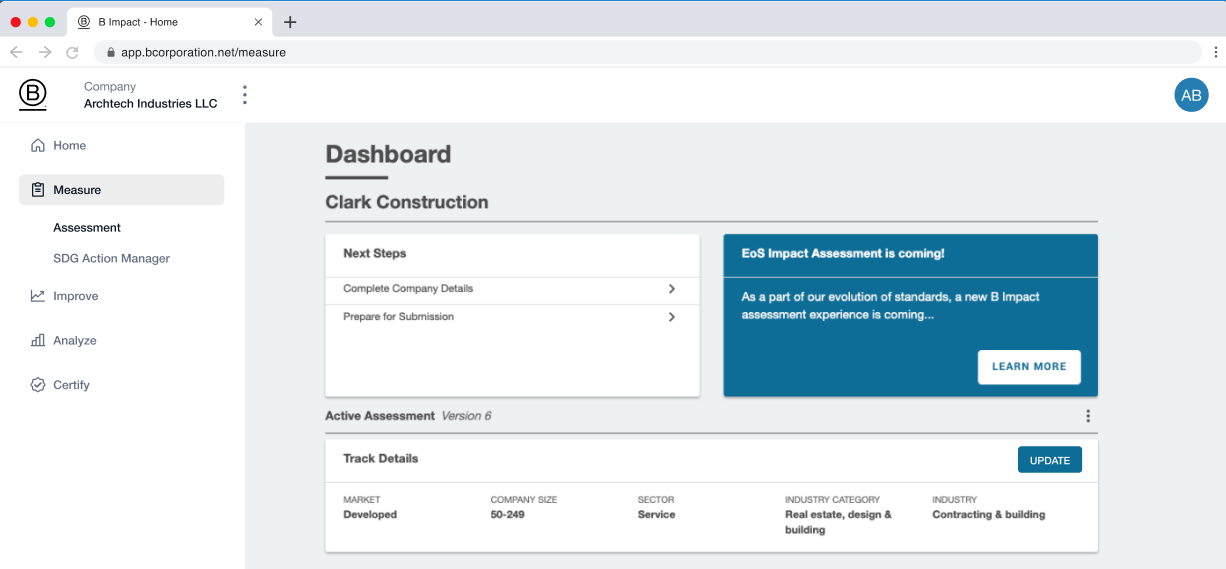Open the Chrome three-dot browser menu
1226x569 pixels.
[x=1216, y=52]
